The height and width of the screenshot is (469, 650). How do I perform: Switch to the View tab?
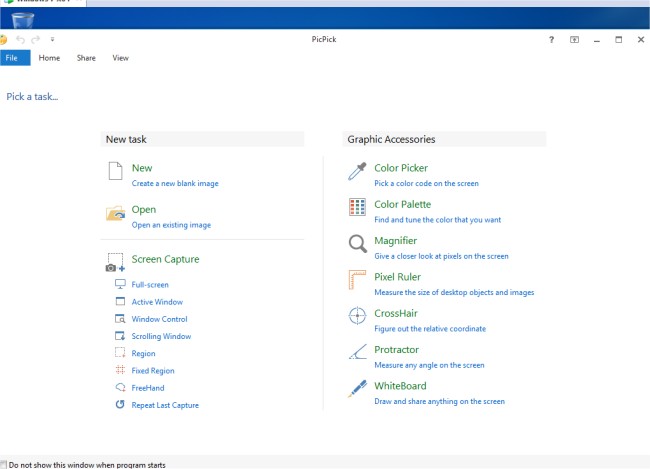pyautogui.click(x=120, y=58)
